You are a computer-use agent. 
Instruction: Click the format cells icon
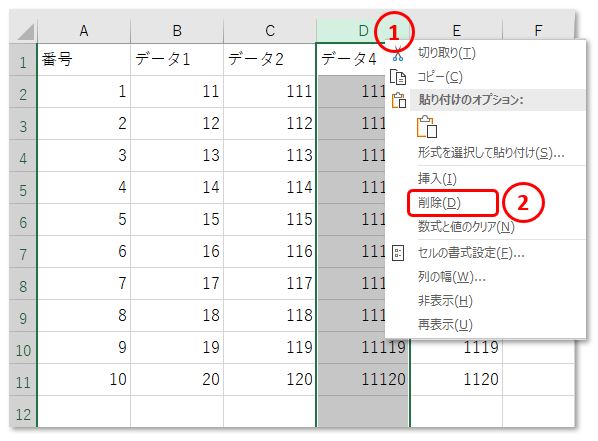(398, 253)
